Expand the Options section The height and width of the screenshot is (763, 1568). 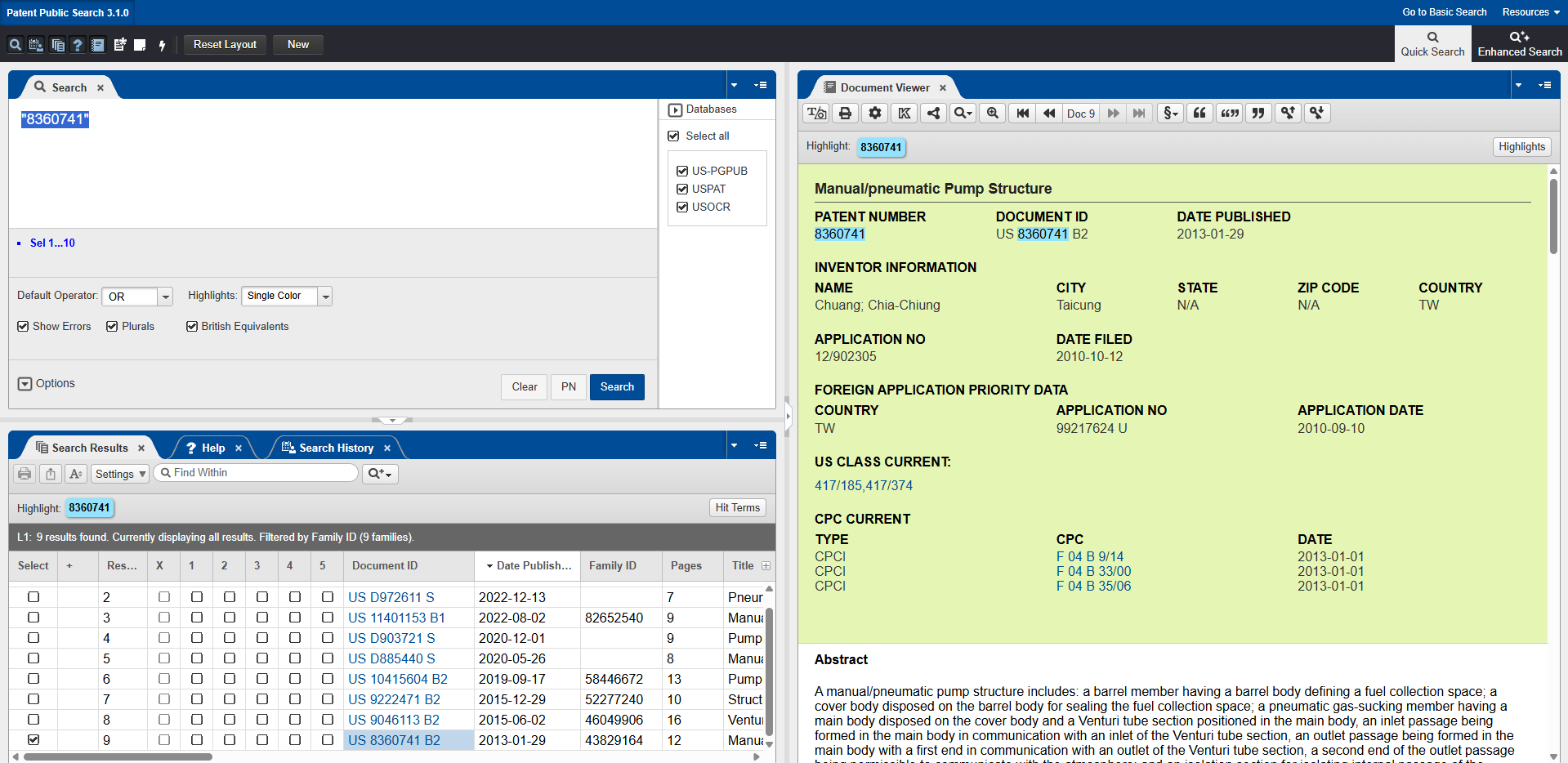(x=25, y=384)
